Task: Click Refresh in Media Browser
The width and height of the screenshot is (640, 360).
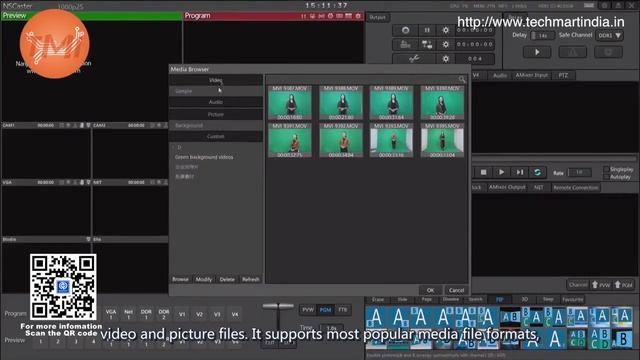Action: 251,280
